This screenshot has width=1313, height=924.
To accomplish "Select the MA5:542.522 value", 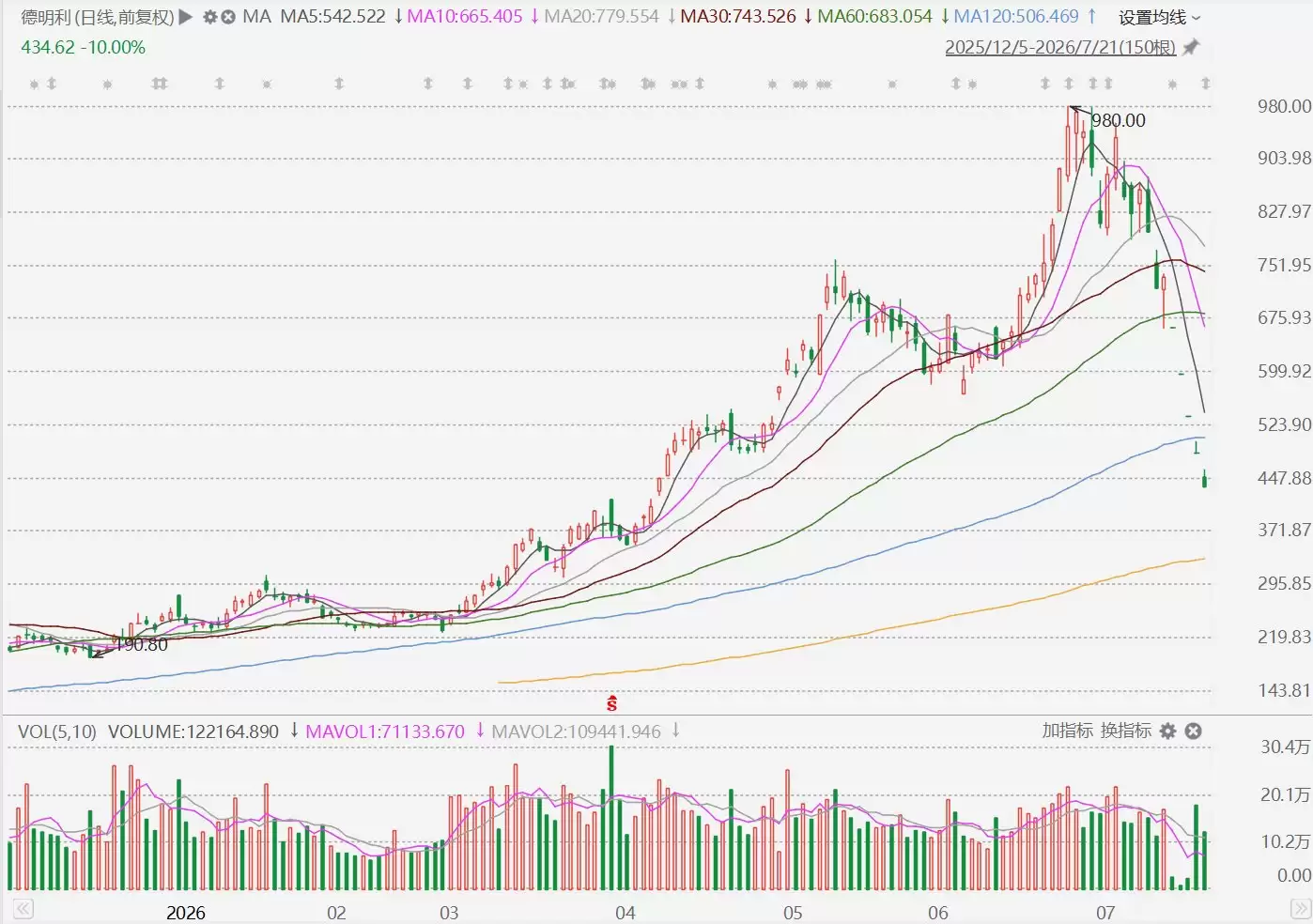I will (332, 17).
